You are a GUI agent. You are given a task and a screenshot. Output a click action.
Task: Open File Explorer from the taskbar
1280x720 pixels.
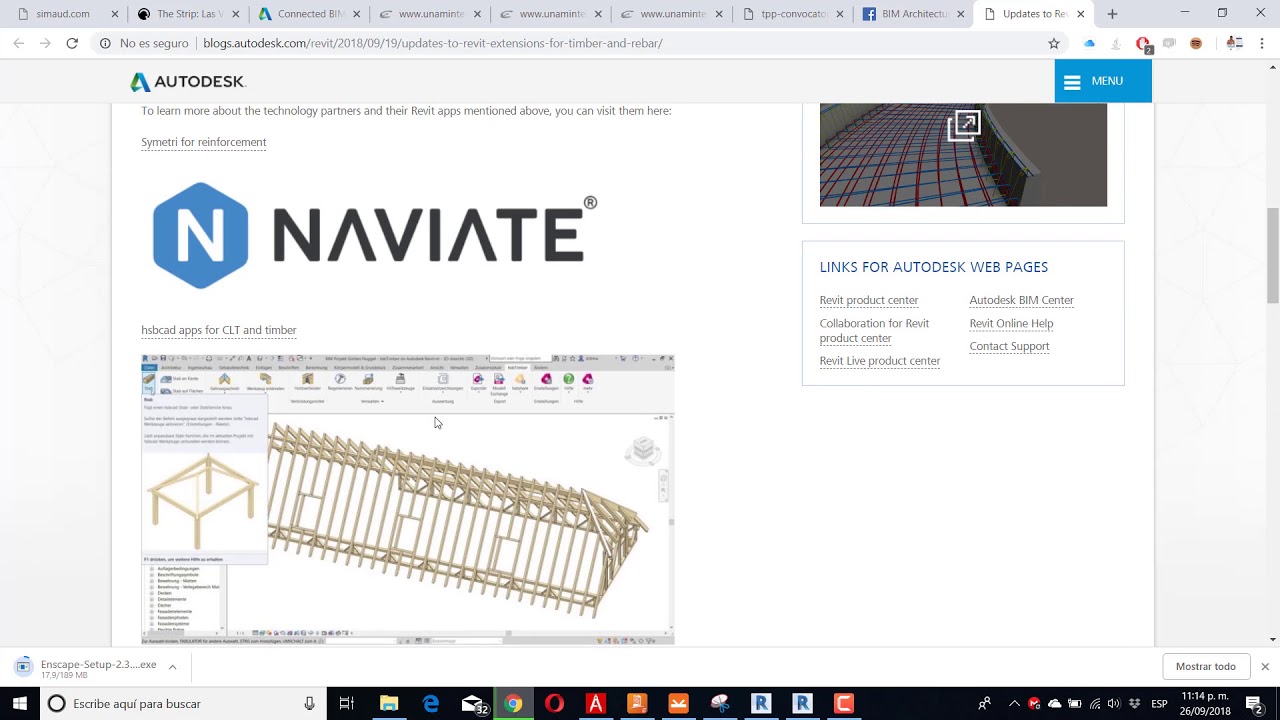tap(389, 704)
